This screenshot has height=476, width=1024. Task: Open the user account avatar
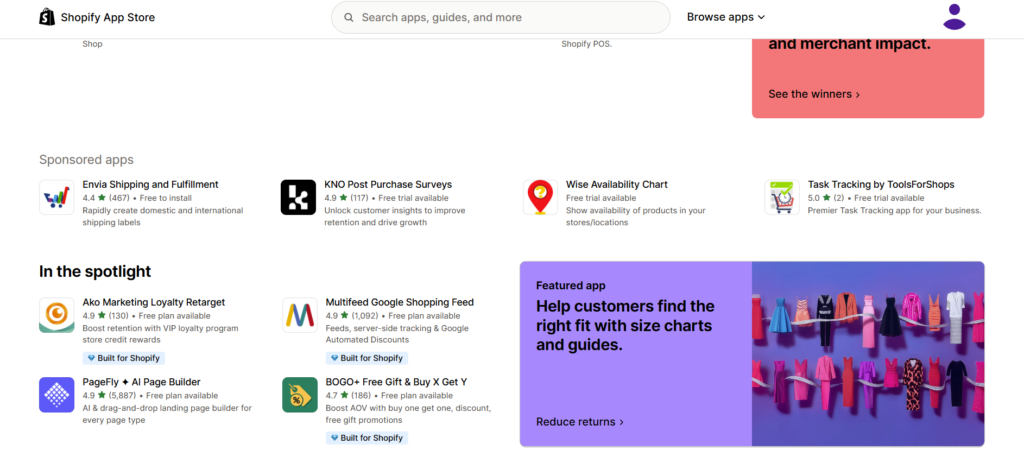coord(954,17)
